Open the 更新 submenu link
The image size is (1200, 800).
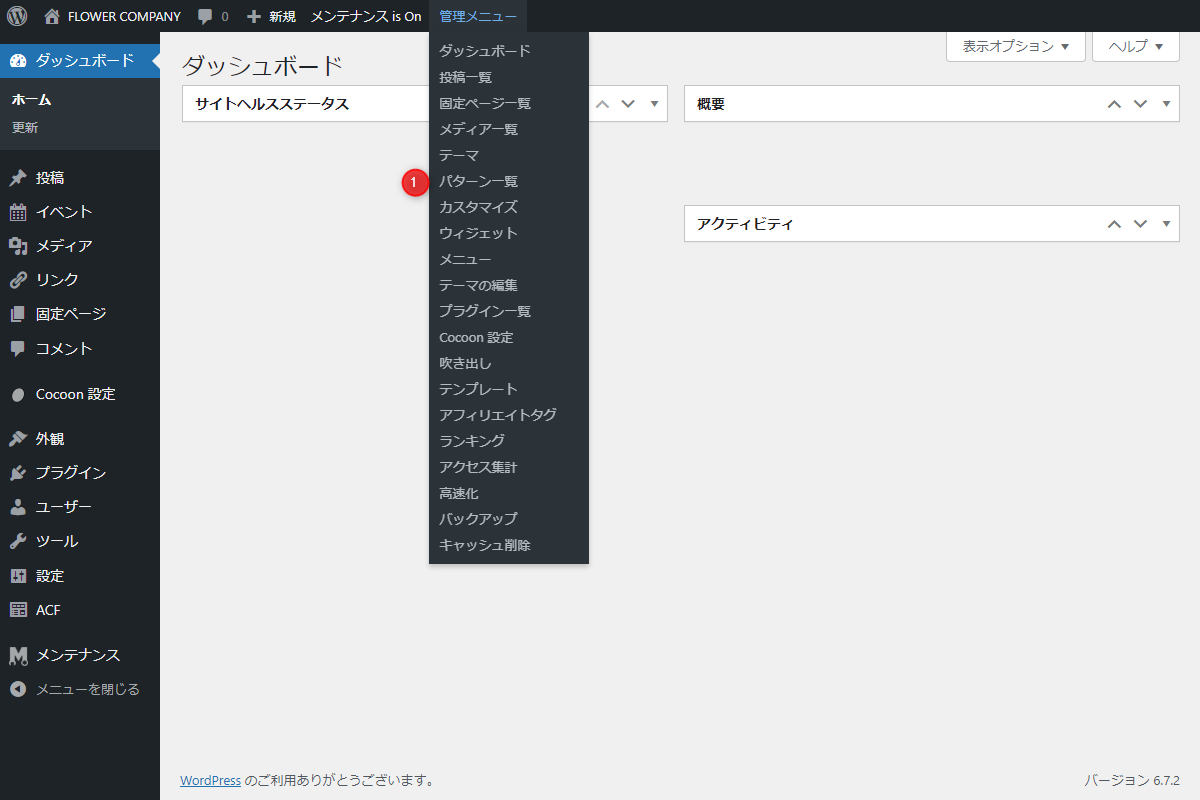[25, 128]
